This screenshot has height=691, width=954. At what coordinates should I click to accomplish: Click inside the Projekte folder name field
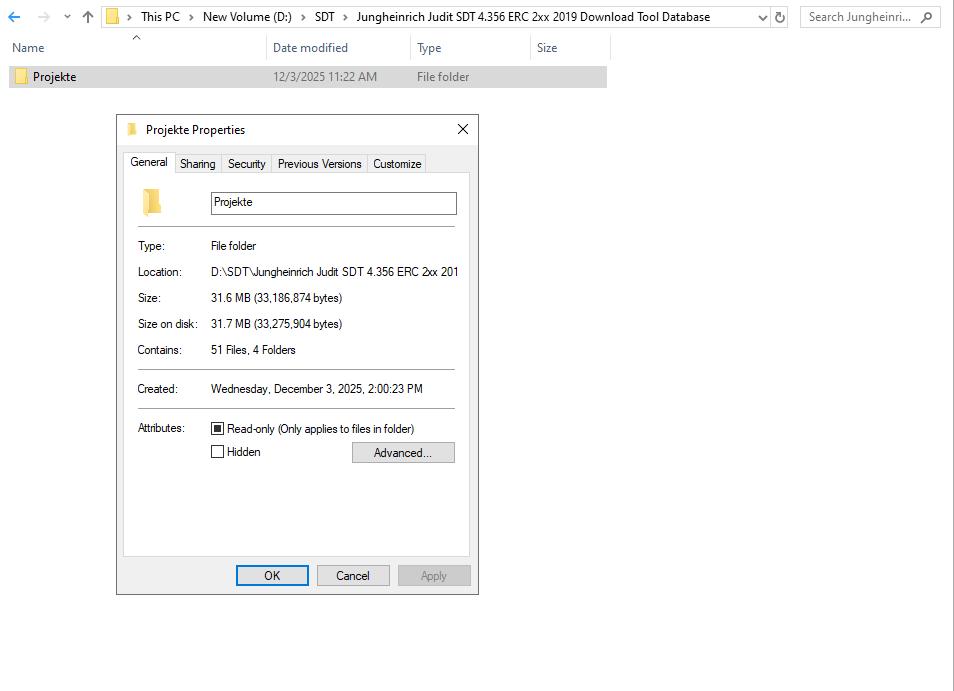(333, 203)
